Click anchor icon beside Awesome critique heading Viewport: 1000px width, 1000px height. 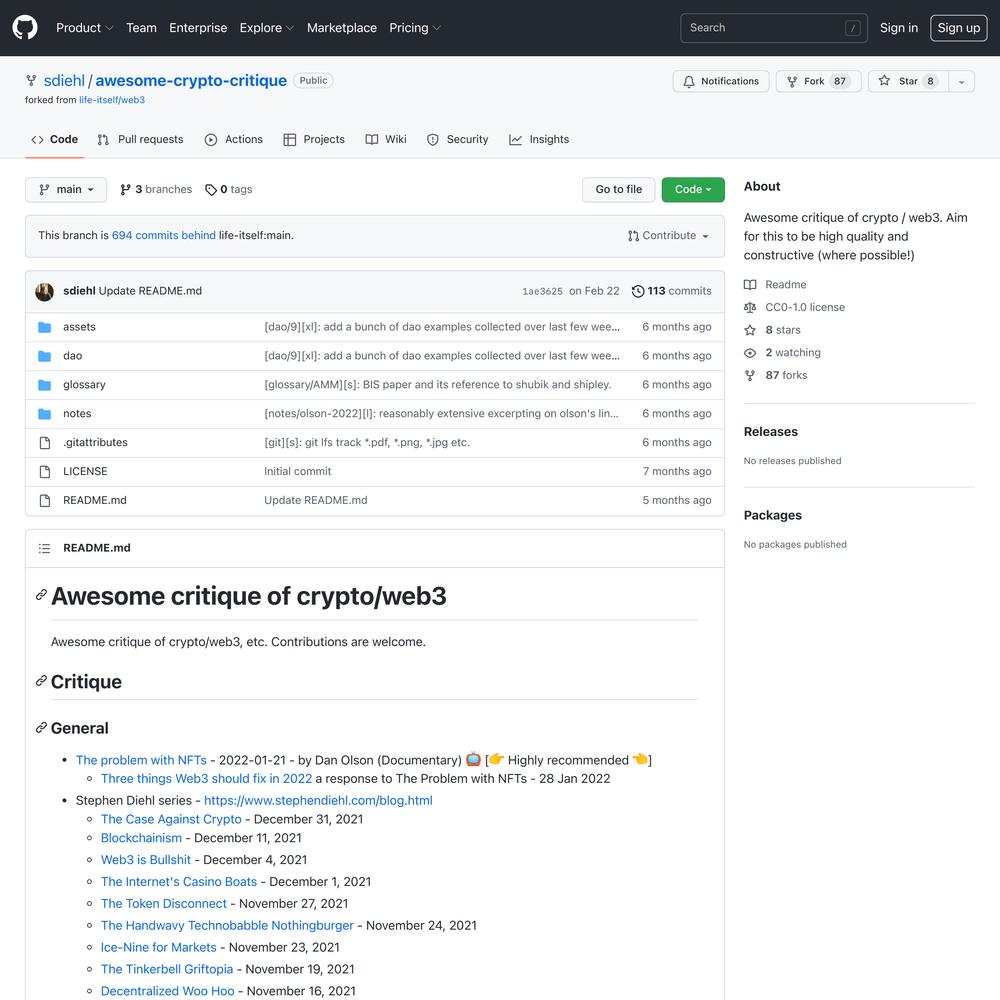click(x=41, y=595)
